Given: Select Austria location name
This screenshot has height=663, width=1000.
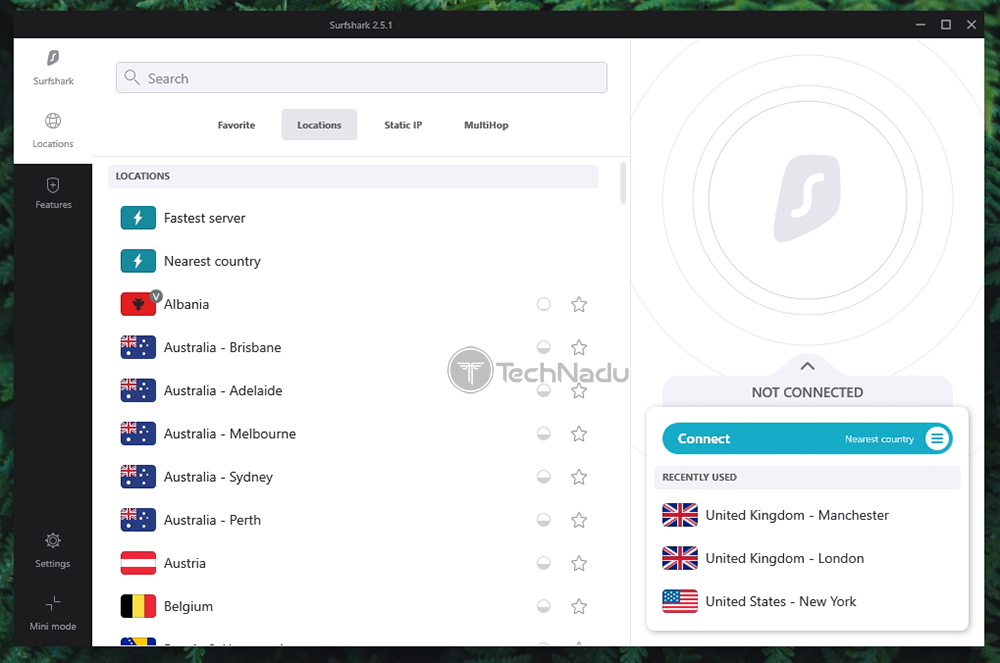Looking at the screenshot, I should click(185, 563).
